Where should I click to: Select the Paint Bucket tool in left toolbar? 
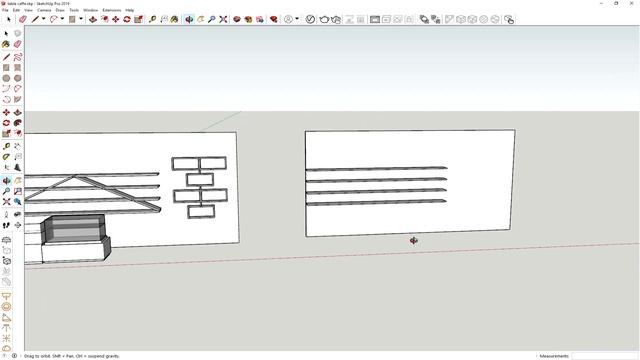pyautogui.click(x=6, y=44)
